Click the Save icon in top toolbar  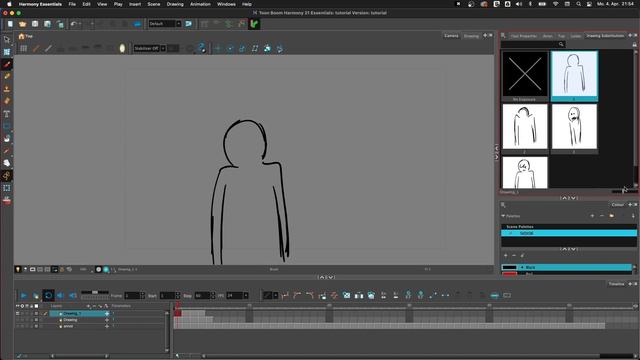click(35, 24)
